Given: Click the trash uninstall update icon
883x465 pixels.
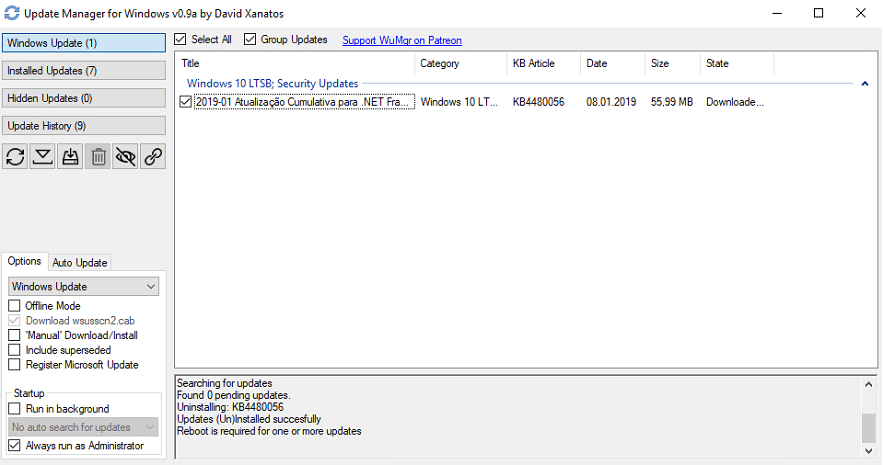Looking at the screenshot, I should point(98,157).
